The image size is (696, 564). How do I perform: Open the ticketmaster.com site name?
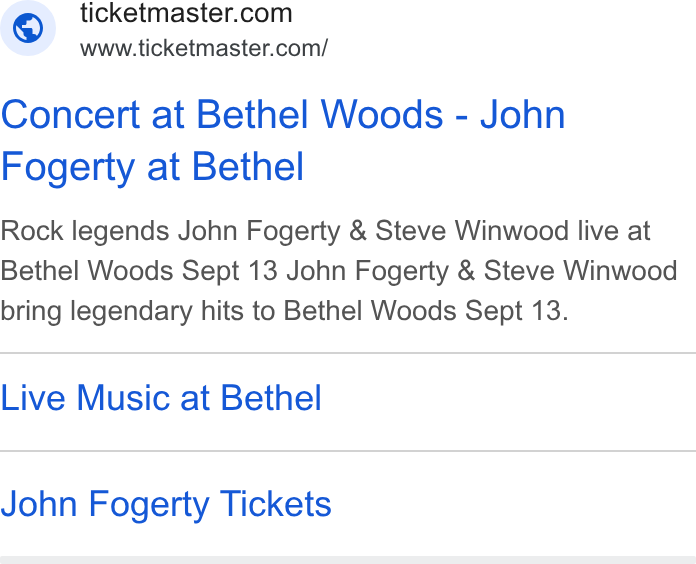click(186, 13)
